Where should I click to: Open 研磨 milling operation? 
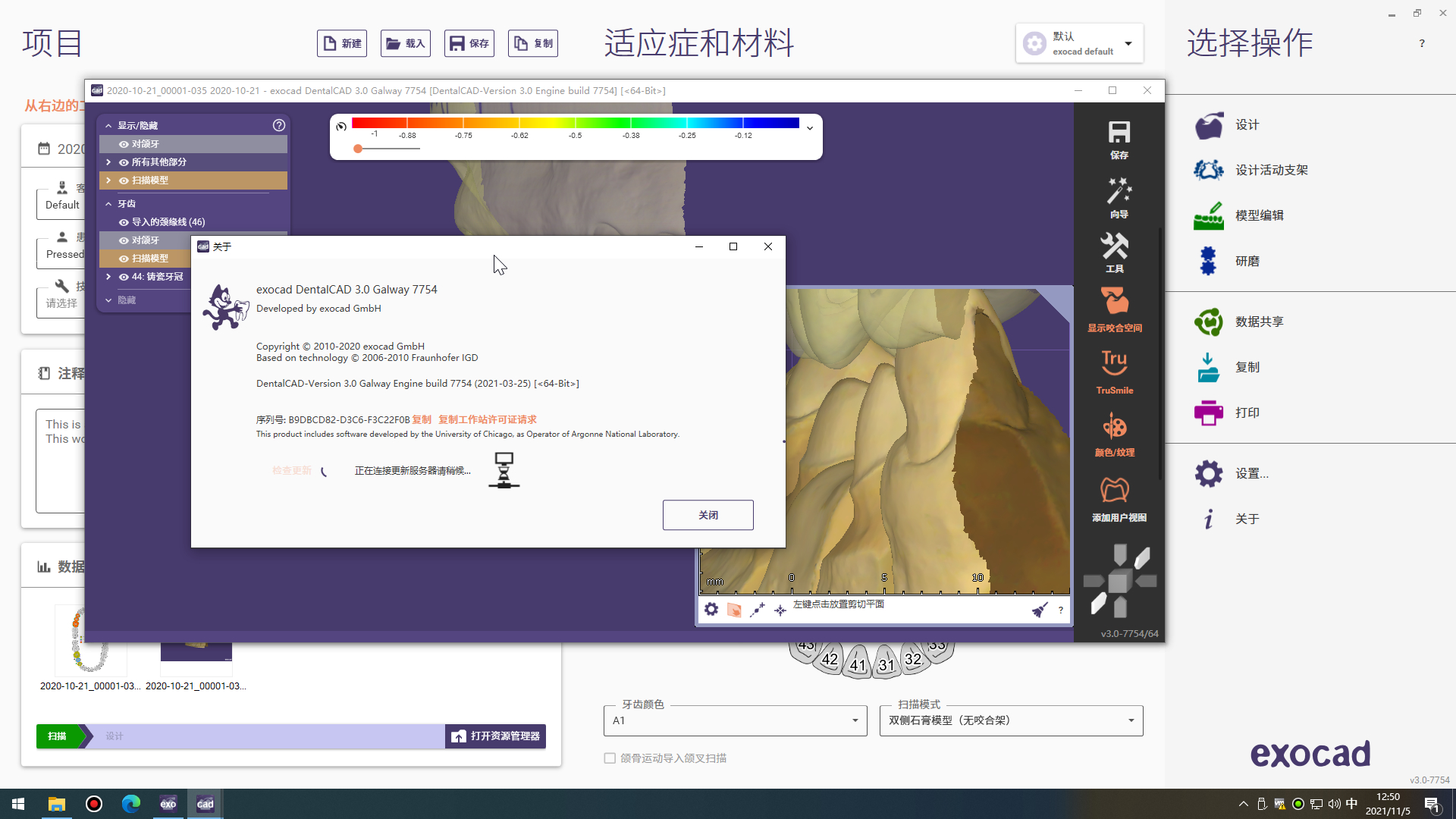click(x=1208, y=261)
